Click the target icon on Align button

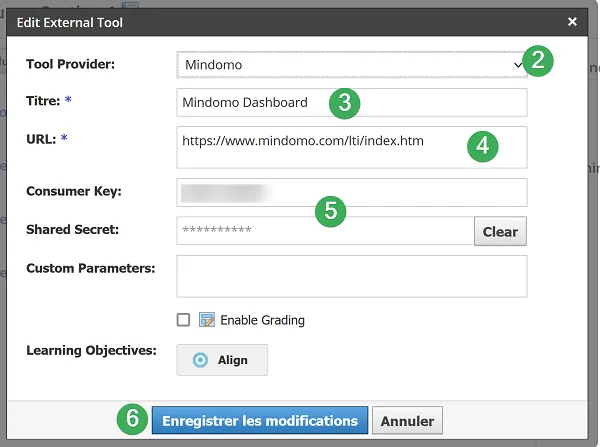point(200,360)
